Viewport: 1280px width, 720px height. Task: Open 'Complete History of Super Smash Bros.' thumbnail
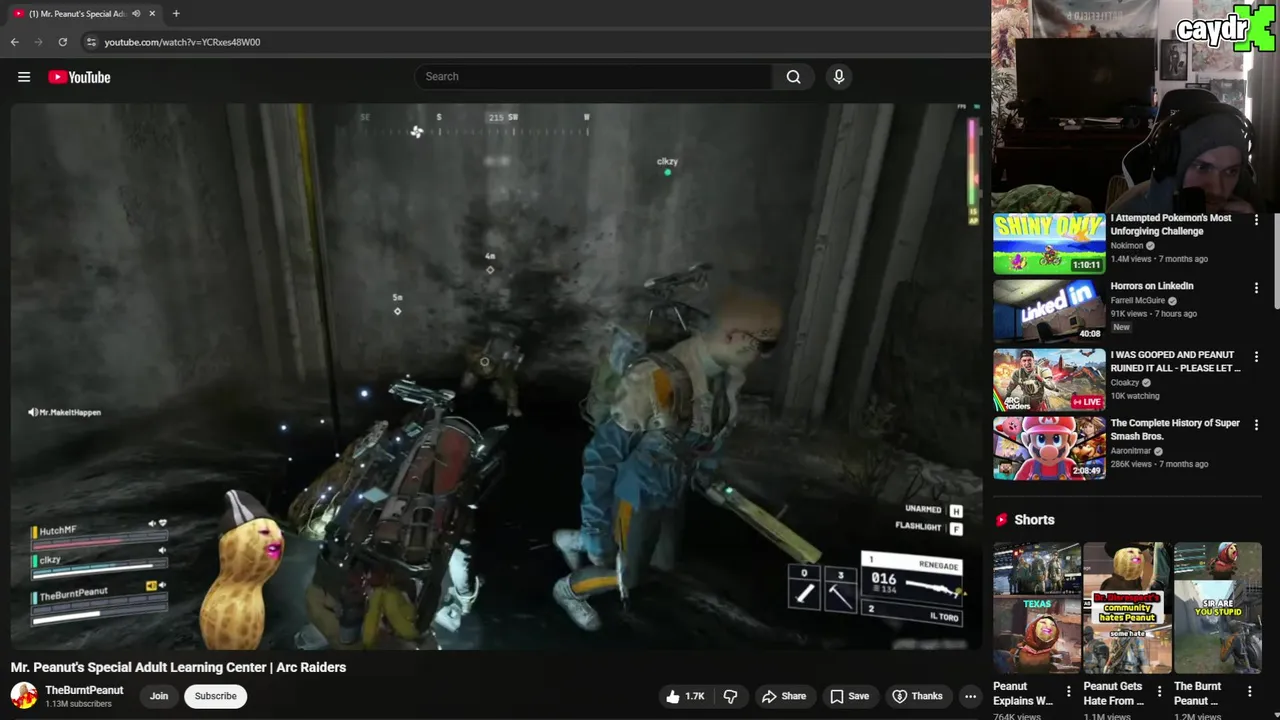coord(1049,448)
